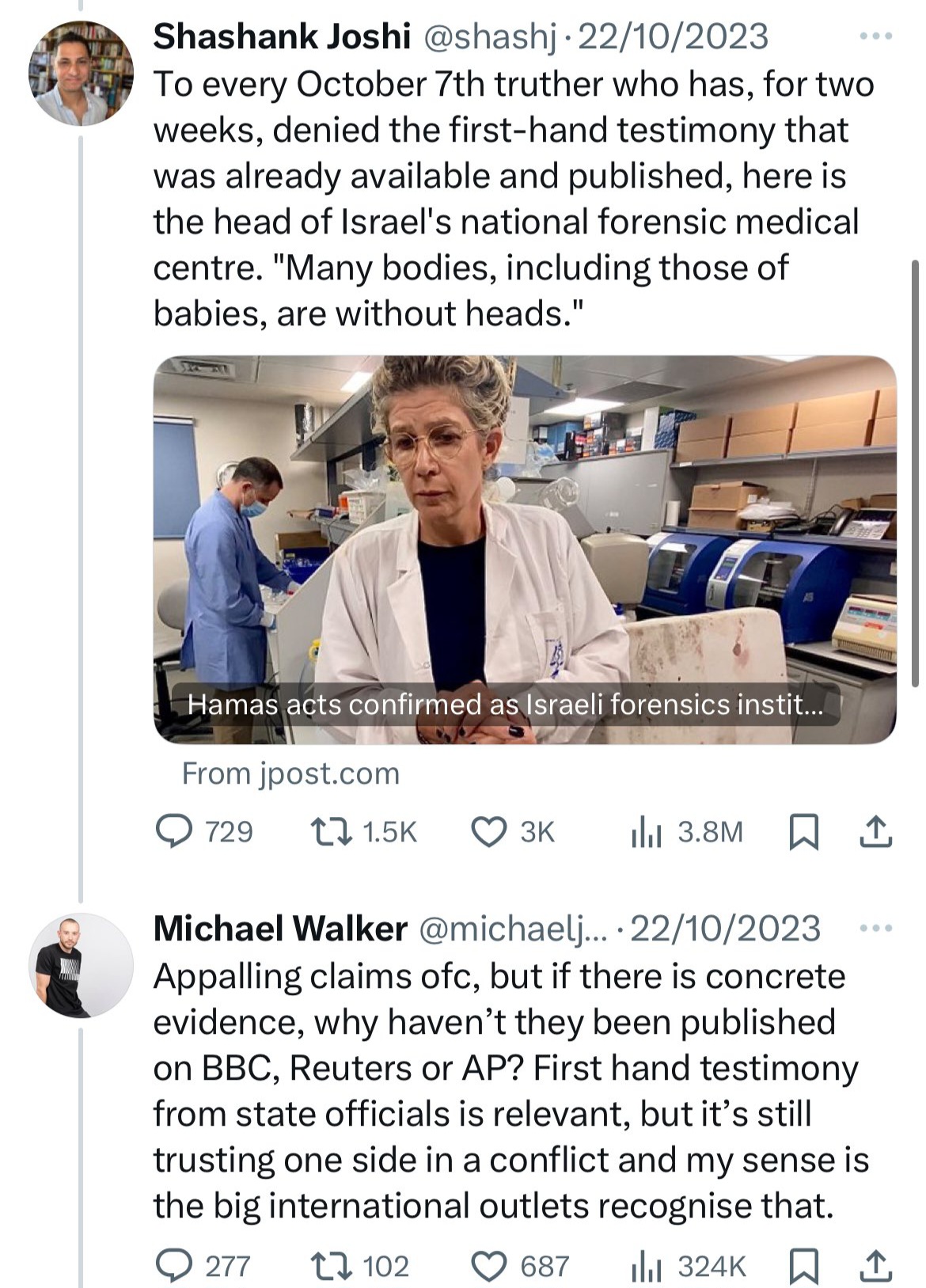Viewport: 926px width, 1288px height.
Task: Open the jpost.com article preview image
Action: 525,549
